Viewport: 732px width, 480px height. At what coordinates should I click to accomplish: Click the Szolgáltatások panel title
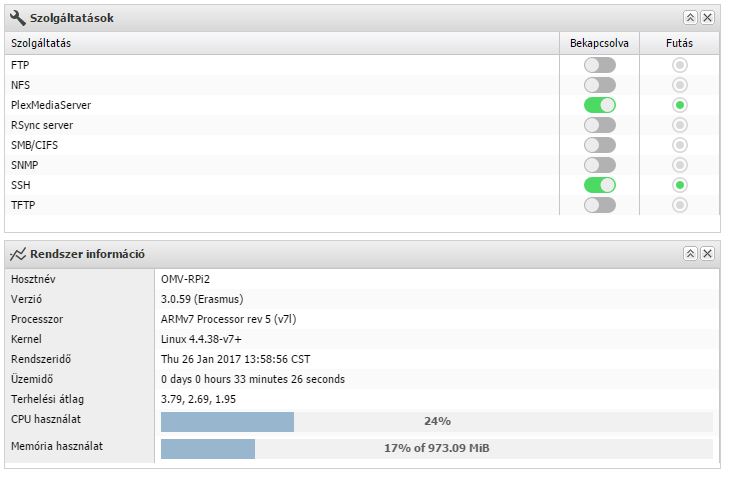pos(72,18)
